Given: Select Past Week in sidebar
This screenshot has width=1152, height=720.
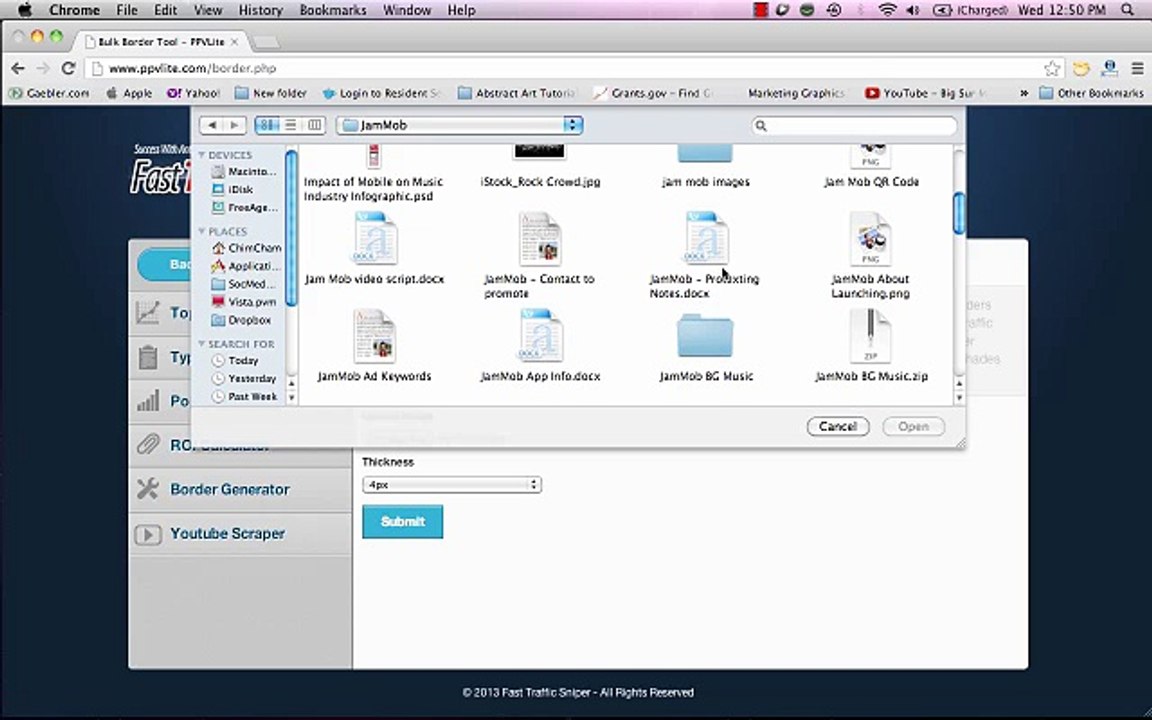Looking at the screenshot, I should 244,397.
